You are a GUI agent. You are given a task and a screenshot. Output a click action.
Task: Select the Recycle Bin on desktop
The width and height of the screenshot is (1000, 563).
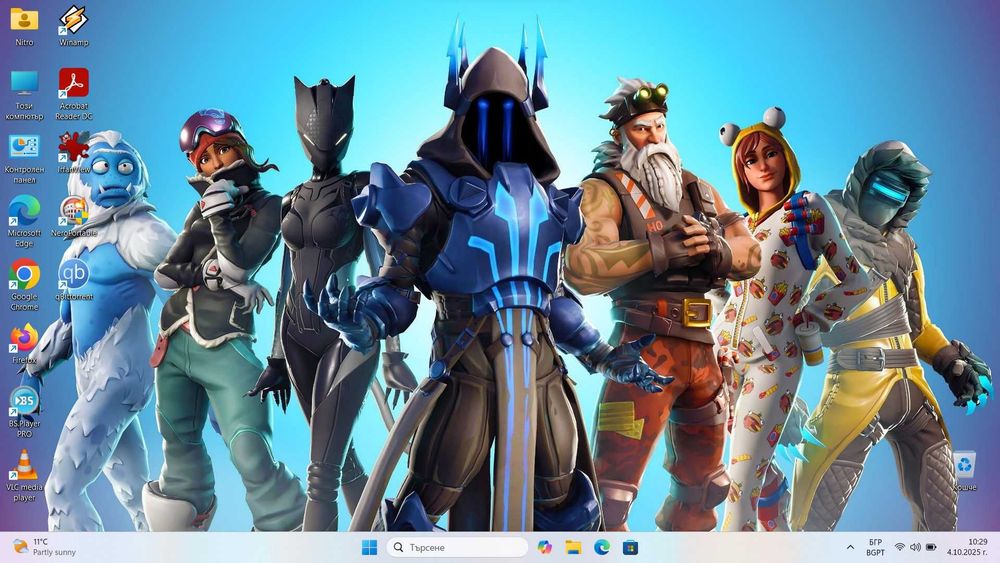[x=964, y=471]
